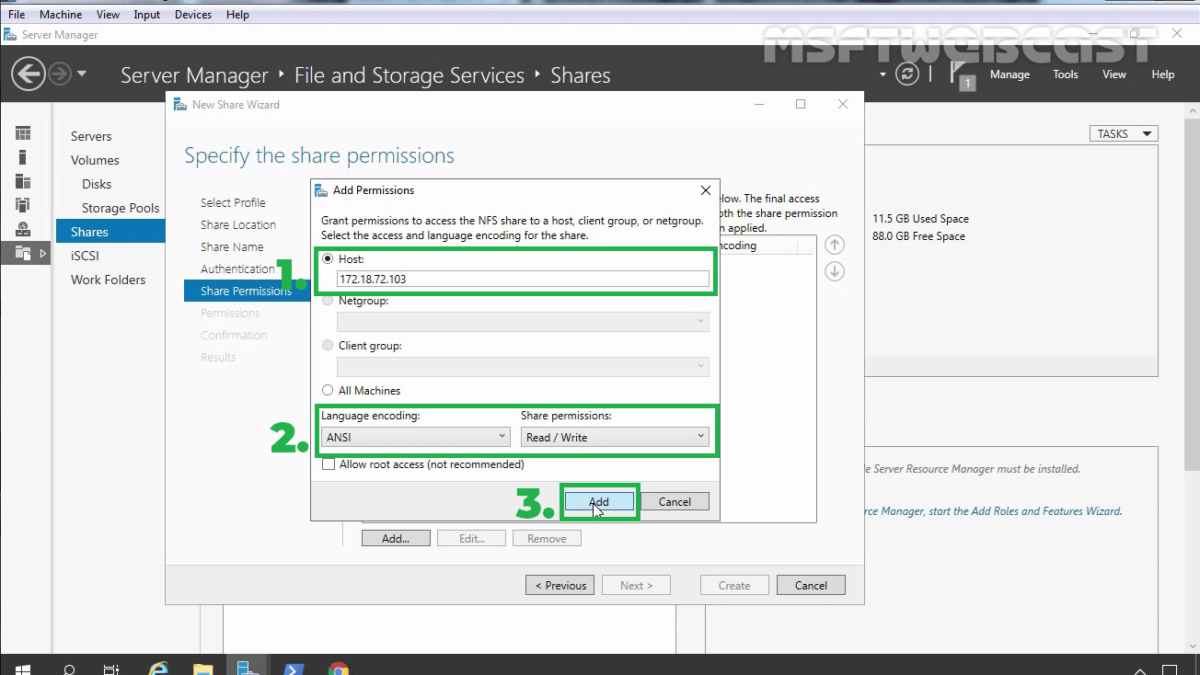Viewport: 1200px width, 675px height.
Task: Select the Client group radio button
Action: click(x=328, y=345)
